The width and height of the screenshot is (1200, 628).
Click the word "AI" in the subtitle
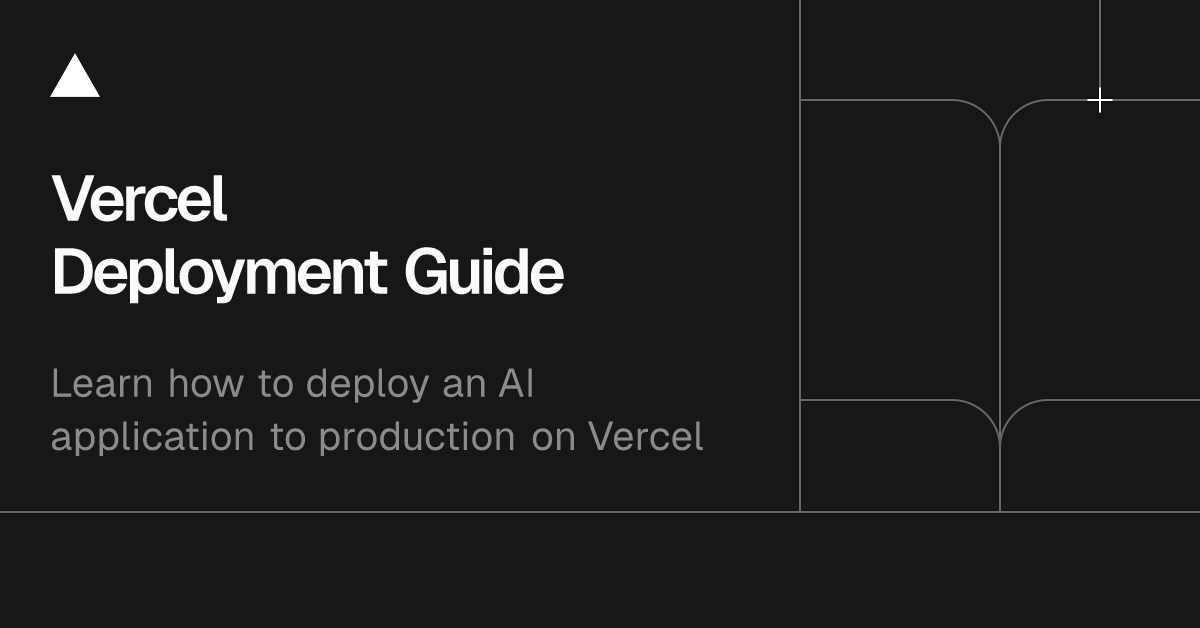[516, 384]
